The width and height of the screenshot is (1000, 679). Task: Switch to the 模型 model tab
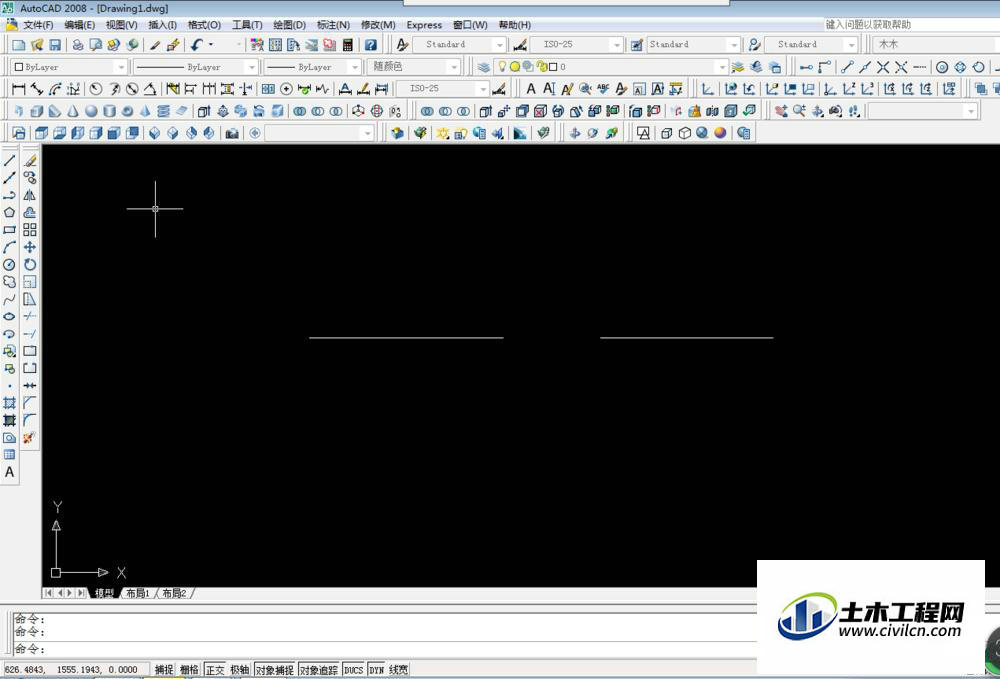pyautogui.click(x=104, y=593)
